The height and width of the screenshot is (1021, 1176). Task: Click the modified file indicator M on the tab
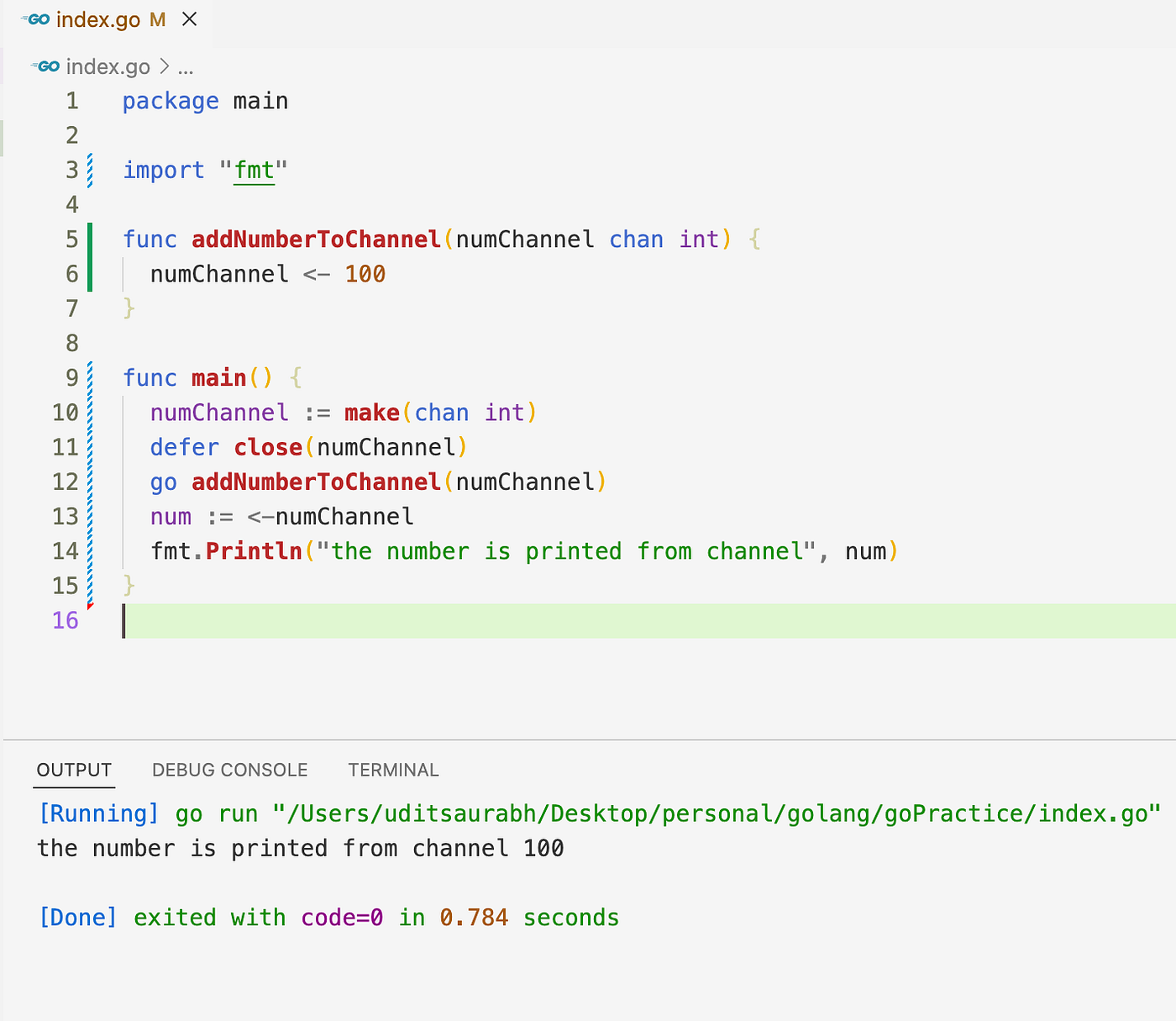(x=156, y=19)
